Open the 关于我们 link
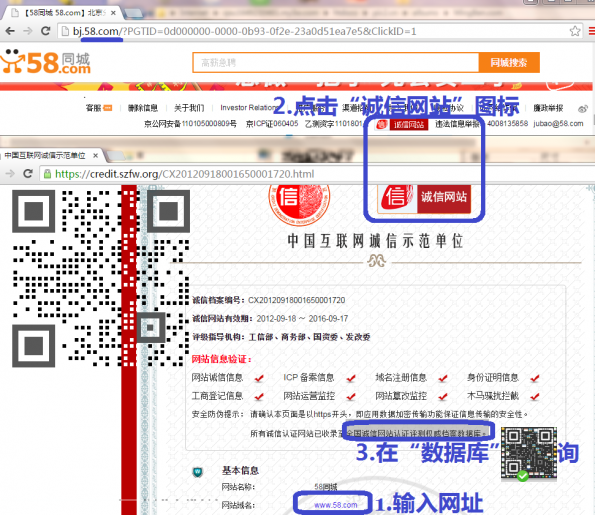Screen dimensions: 595x515 point(189,108)
